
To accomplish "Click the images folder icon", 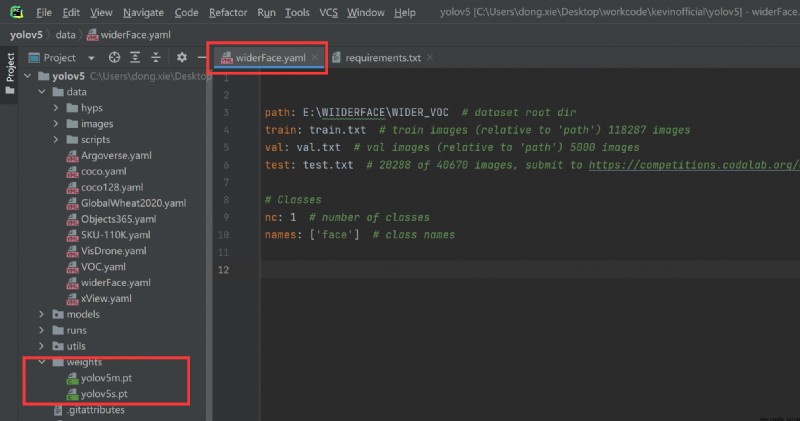I will [x=72, y=123].
